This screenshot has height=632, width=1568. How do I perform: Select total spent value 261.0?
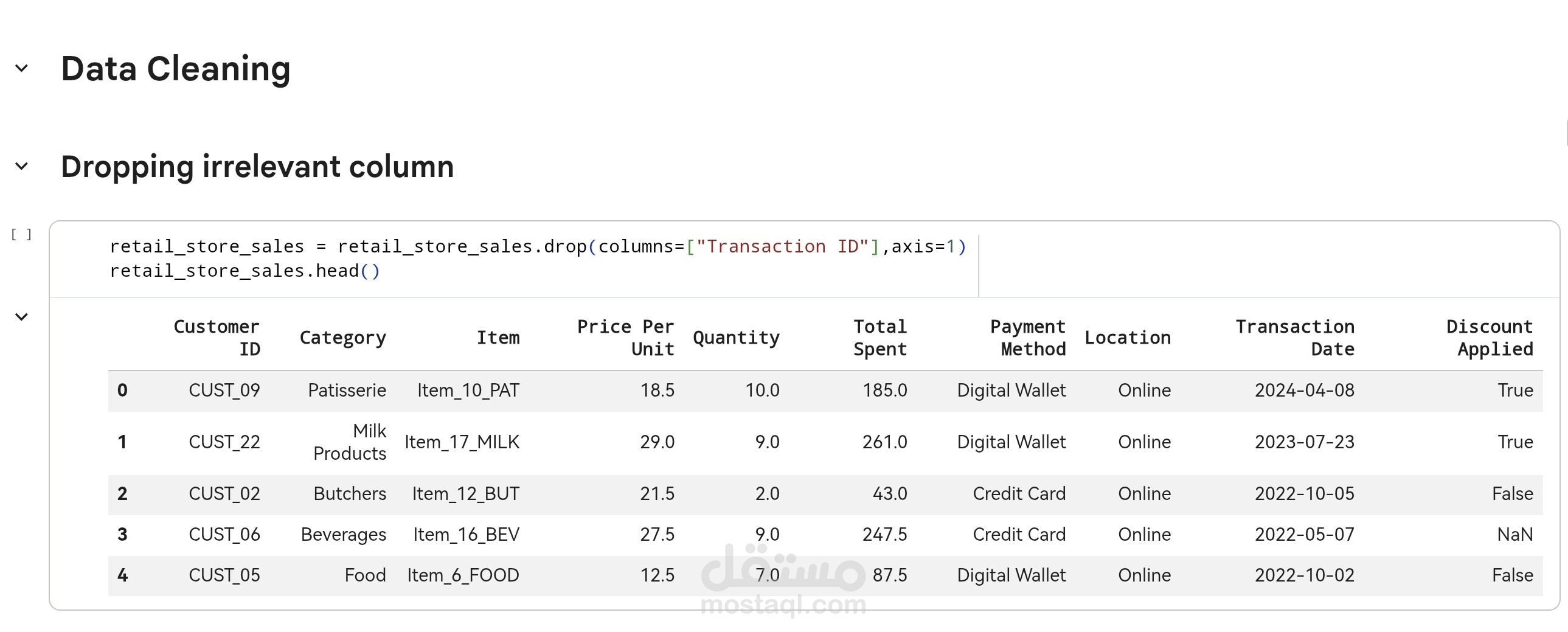click(885, 442)
